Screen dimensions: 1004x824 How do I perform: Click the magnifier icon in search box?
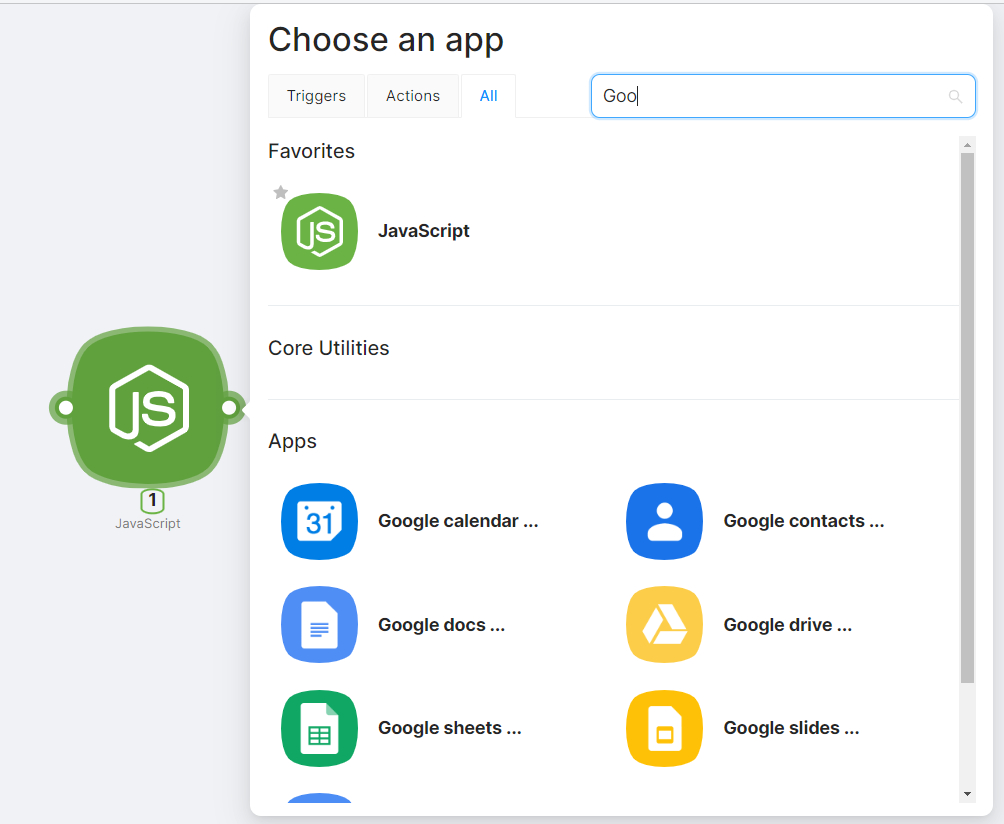pyautogui.click(x=955, y=96)
